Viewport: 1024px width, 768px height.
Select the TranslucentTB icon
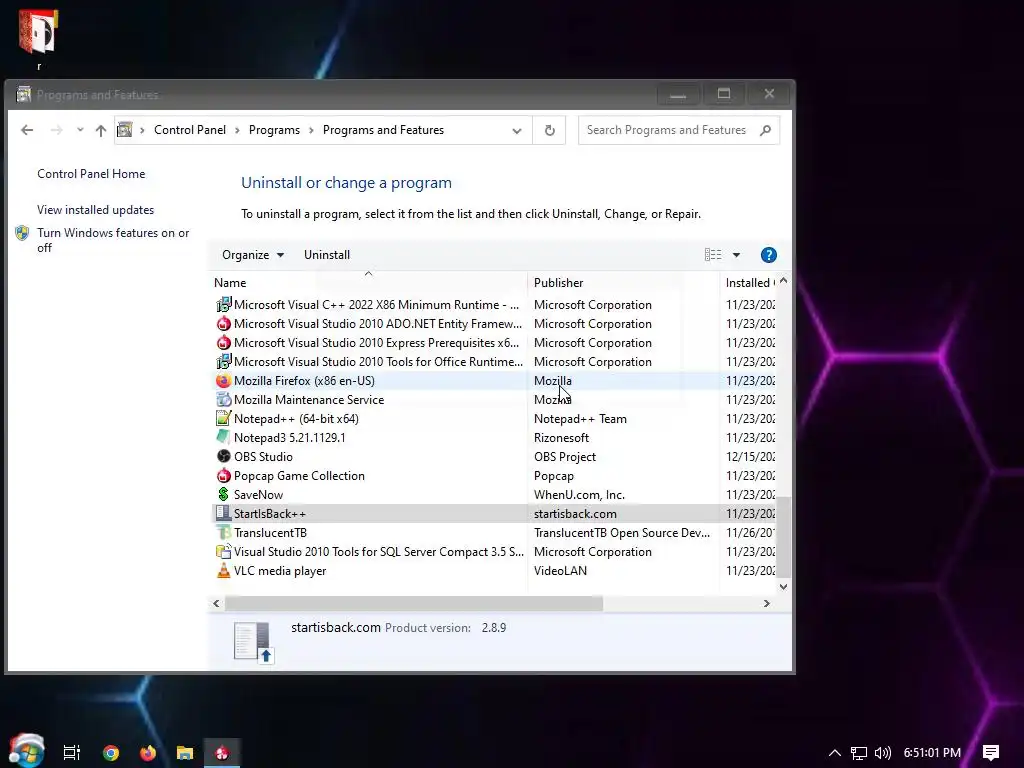tap(223, 532)
